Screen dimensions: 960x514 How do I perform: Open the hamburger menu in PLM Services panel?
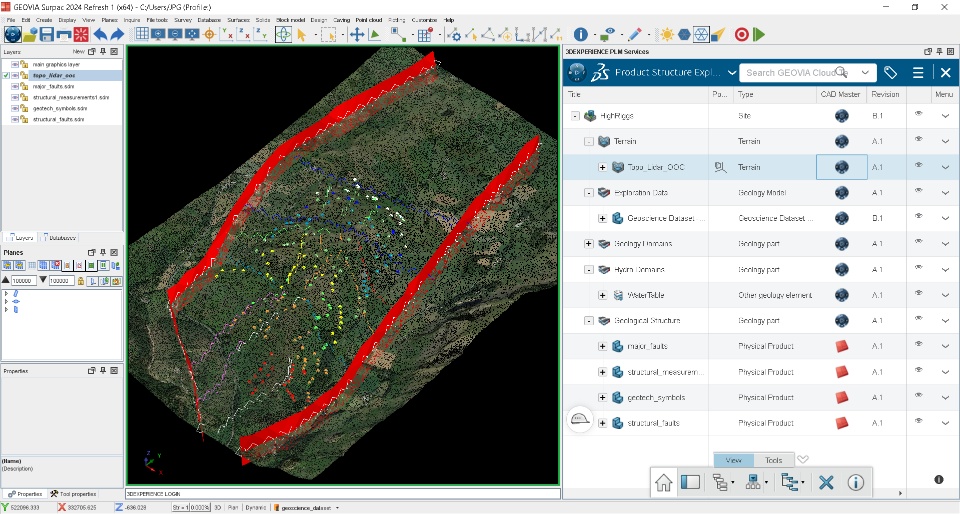(918, 72)
